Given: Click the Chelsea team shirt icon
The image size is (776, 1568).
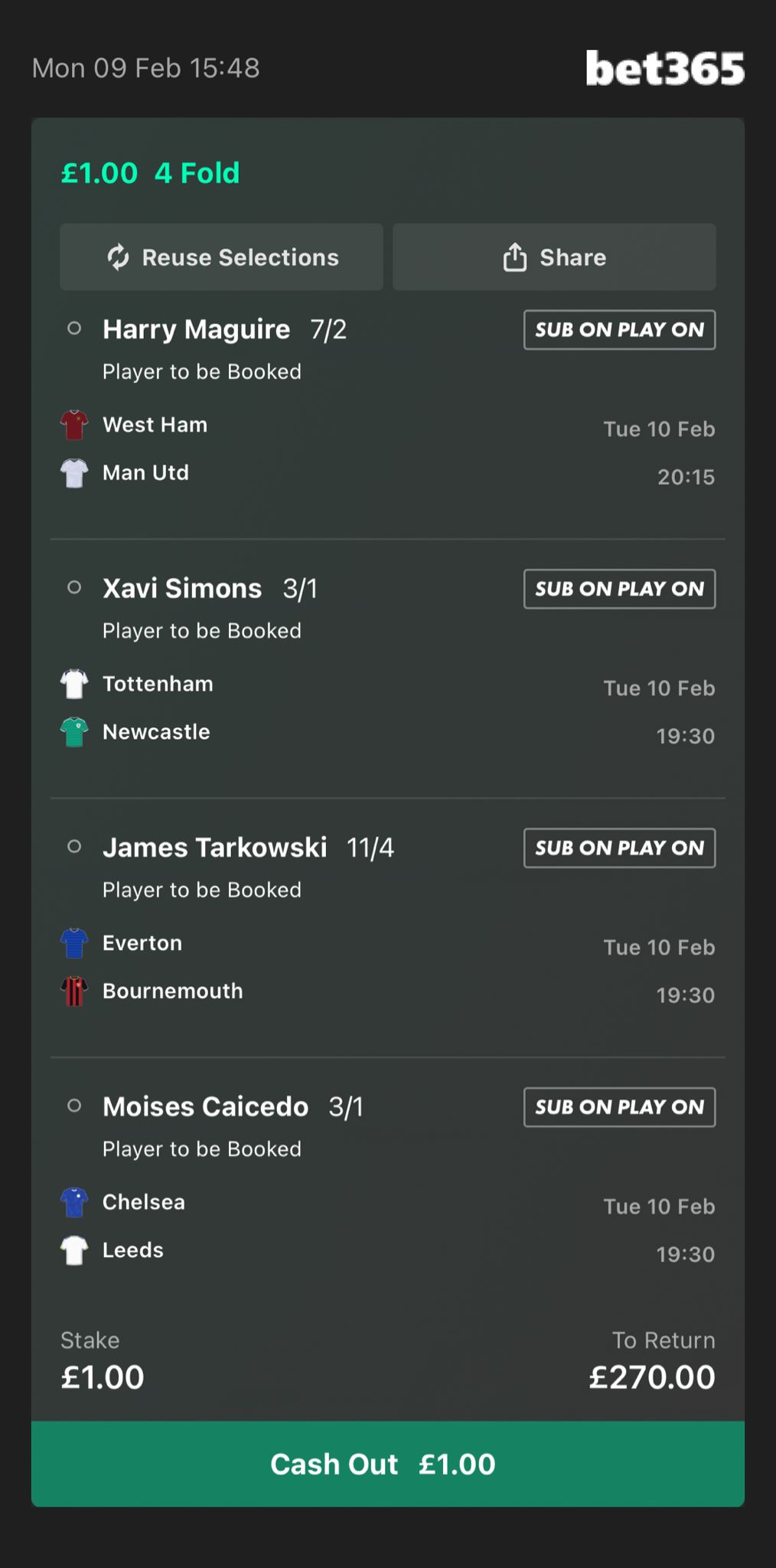Looking at the screenshot, I should pyautogui.click(x=74, y=1202).
